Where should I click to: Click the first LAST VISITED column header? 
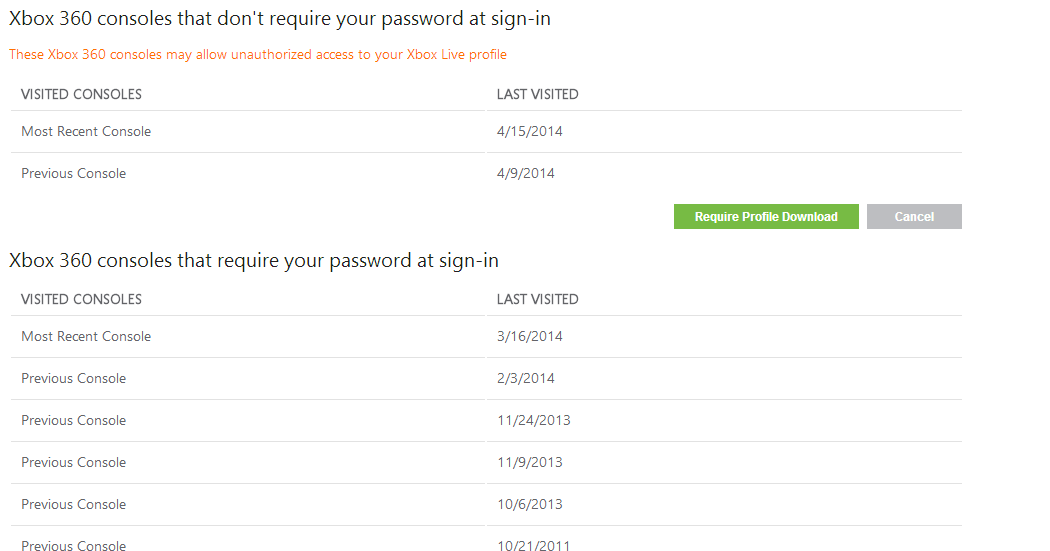(x=538, y=95)
